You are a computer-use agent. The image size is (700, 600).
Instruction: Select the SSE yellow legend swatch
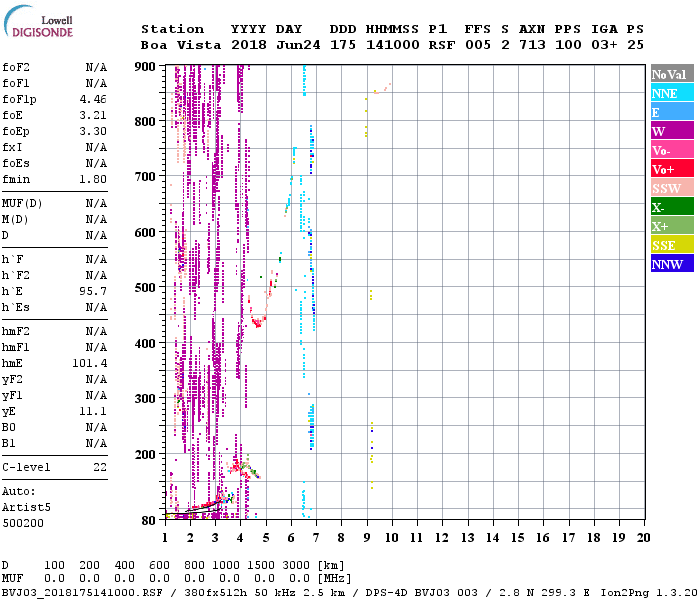click(672, 245)
